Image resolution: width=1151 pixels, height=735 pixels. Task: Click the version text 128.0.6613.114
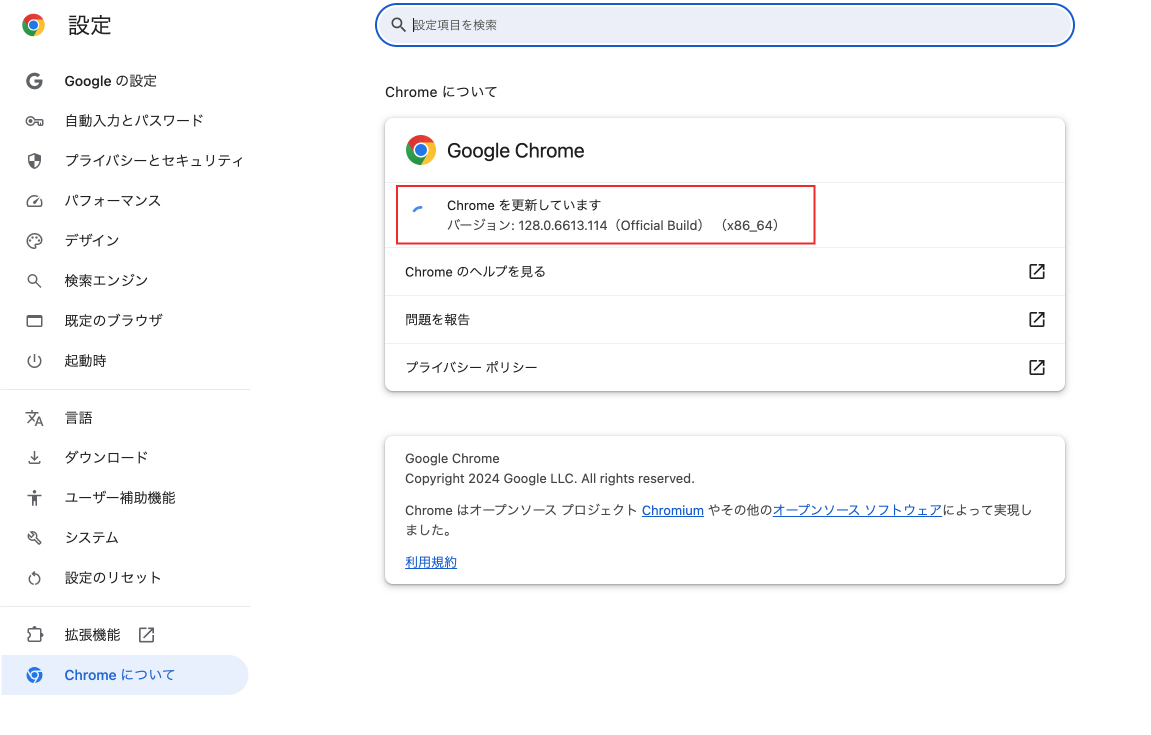[563, 225]
